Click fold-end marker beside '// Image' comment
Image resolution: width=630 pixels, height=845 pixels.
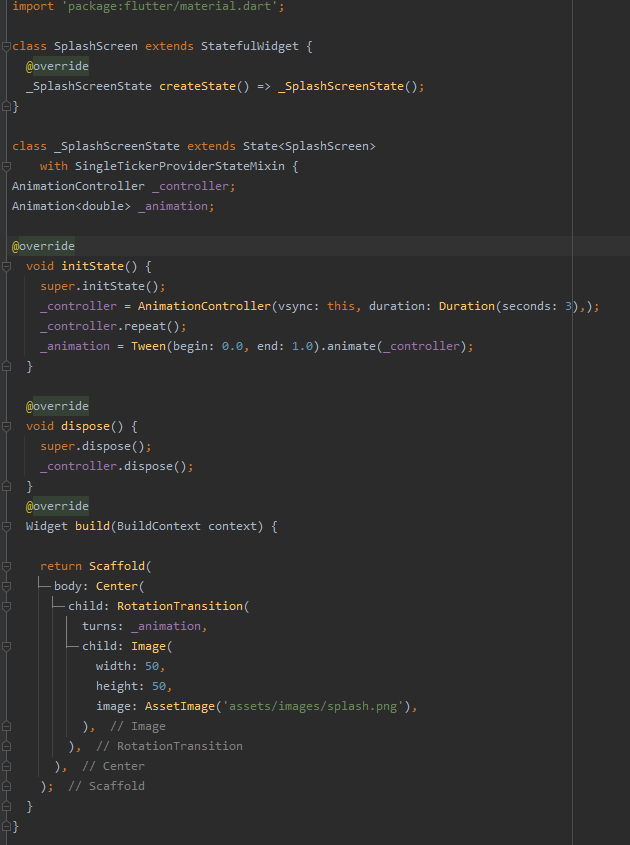[6, 726]
